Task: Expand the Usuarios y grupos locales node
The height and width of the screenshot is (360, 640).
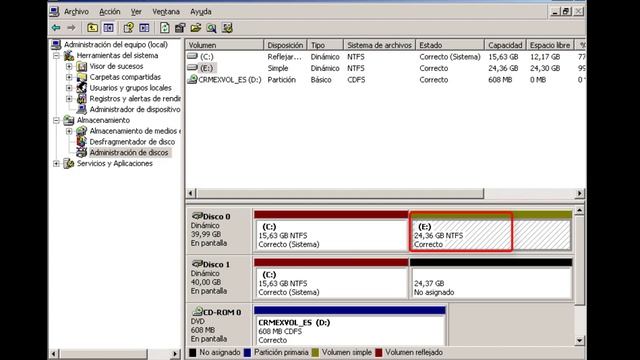Action: tap(69, 88)
